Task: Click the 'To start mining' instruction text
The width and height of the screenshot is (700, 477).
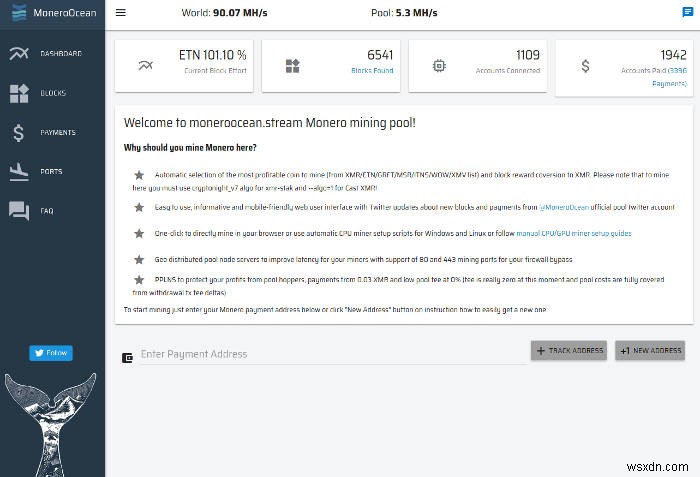Action: pos(335,310)
